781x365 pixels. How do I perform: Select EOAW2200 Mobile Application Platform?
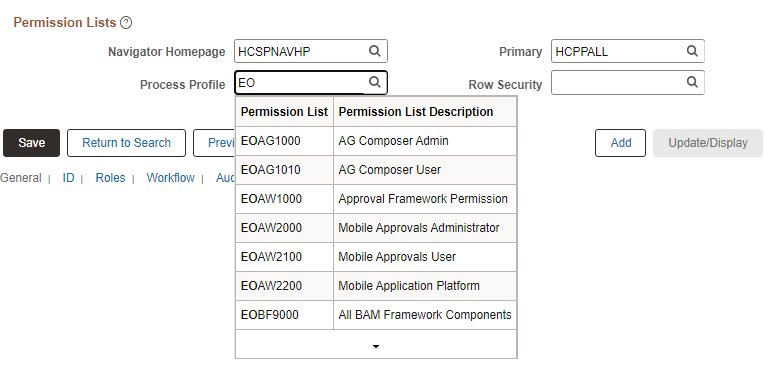[376, 286]
